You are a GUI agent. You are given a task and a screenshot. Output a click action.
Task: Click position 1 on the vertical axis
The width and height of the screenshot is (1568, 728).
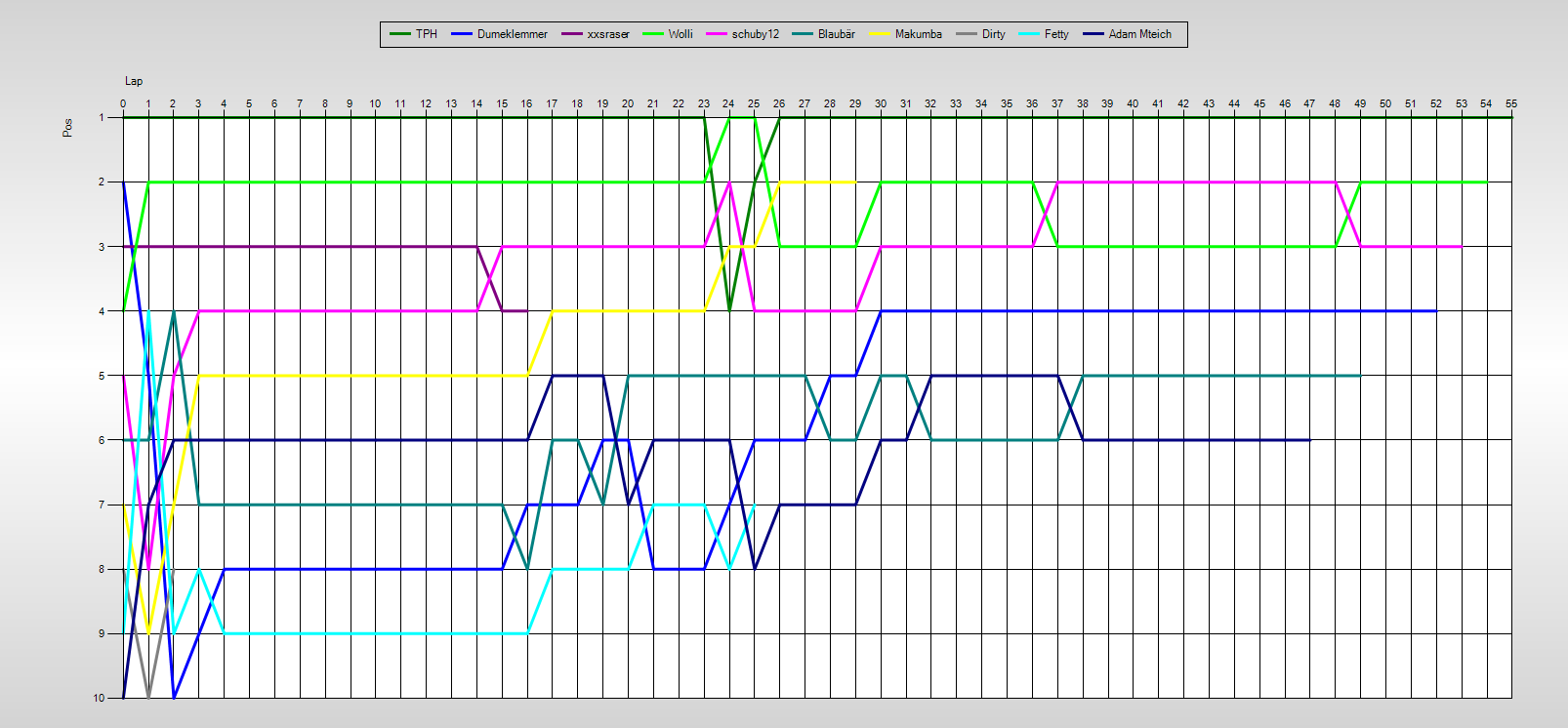[101, 117]
